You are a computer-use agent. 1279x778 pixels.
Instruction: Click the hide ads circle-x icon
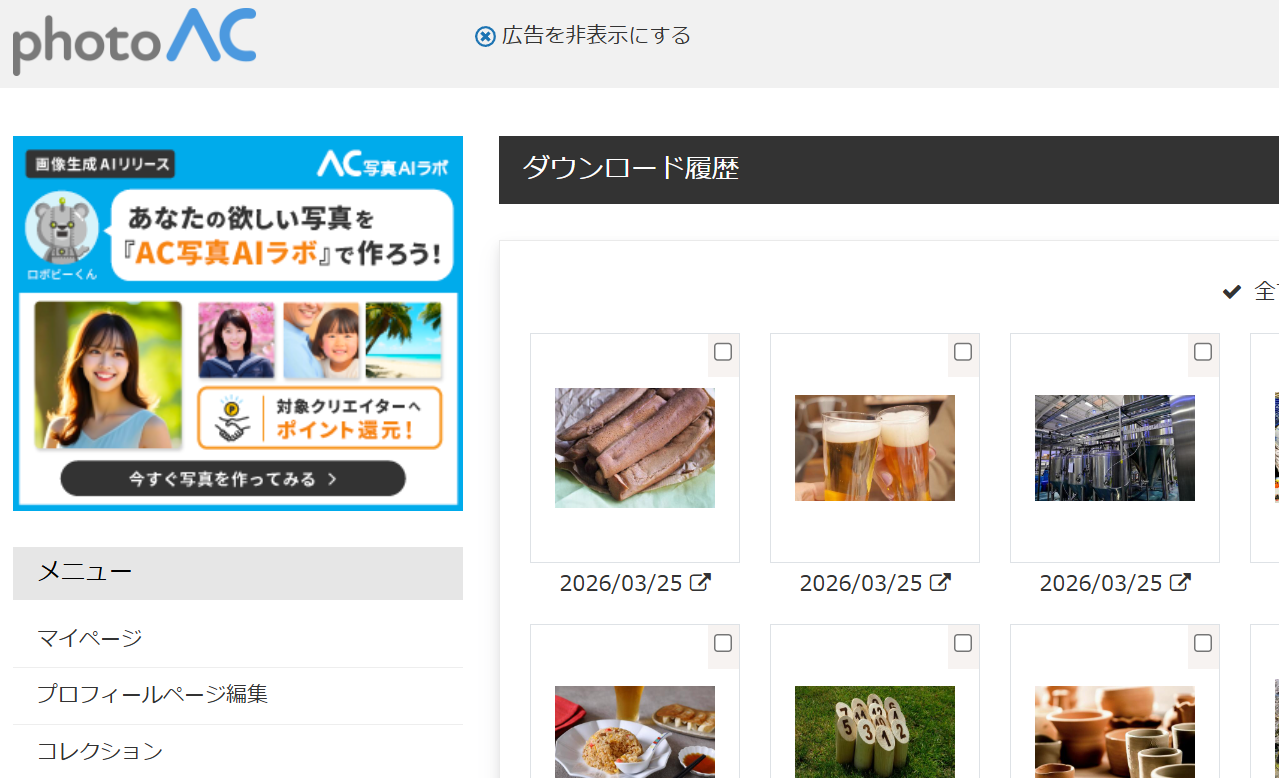pyautogui.click(x=485, y=37)
